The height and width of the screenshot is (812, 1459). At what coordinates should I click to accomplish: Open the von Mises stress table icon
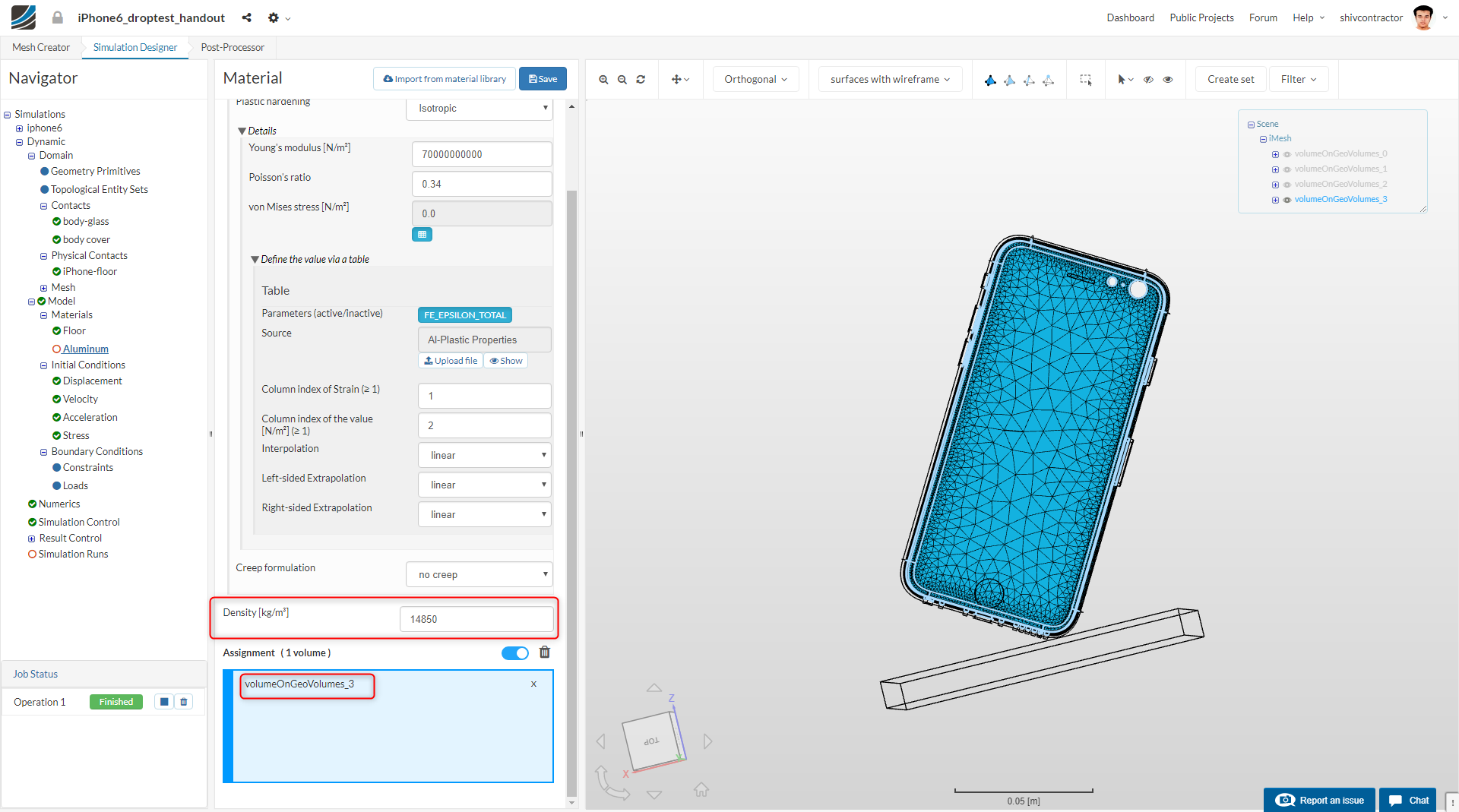[422, 235]
